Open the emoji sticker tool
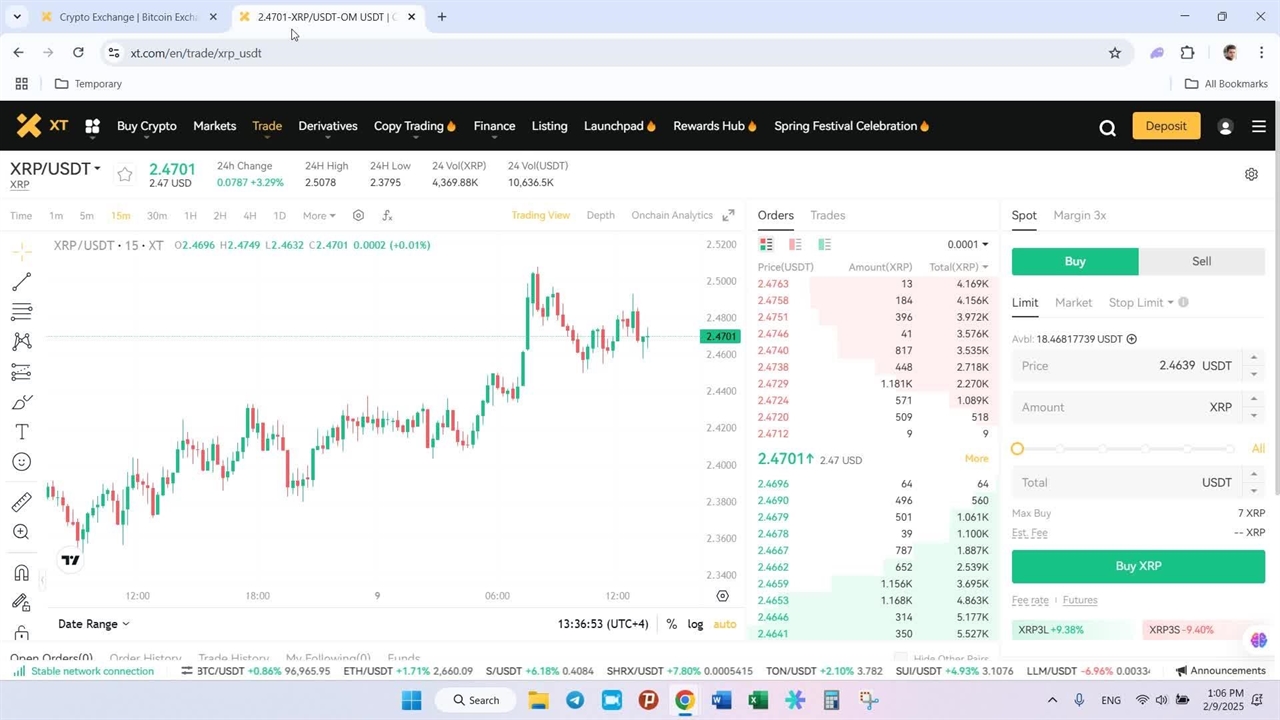 [x=21, y=462]
